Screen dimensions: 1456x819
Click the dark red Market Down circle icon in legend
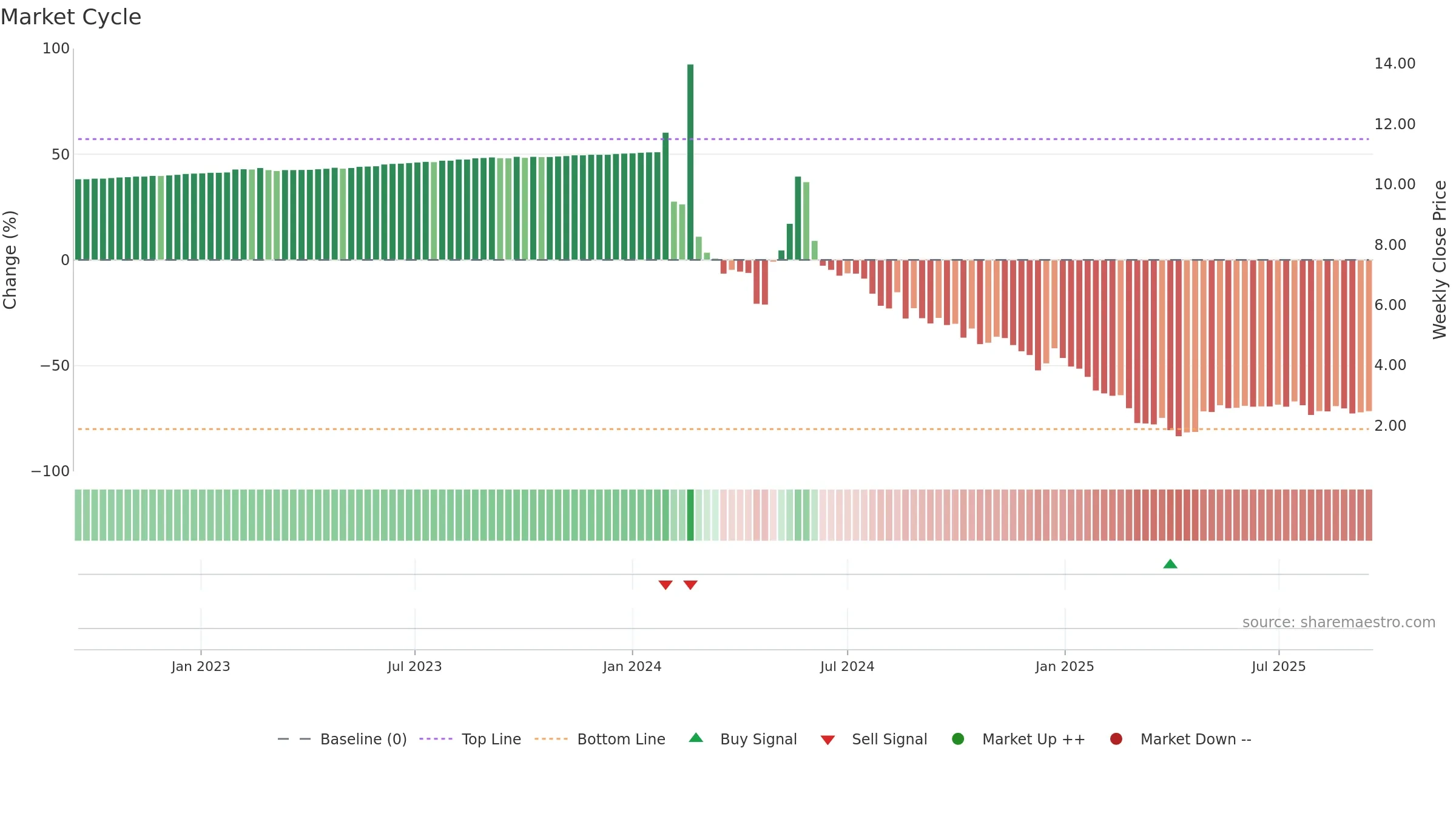coord(1116,739)
